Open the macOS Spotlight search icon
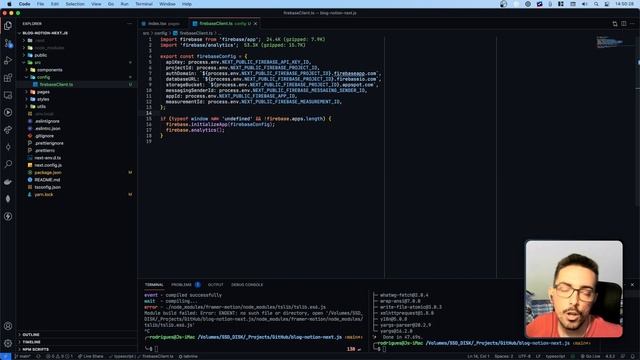640x360 pixels. [x=596, y=4]
